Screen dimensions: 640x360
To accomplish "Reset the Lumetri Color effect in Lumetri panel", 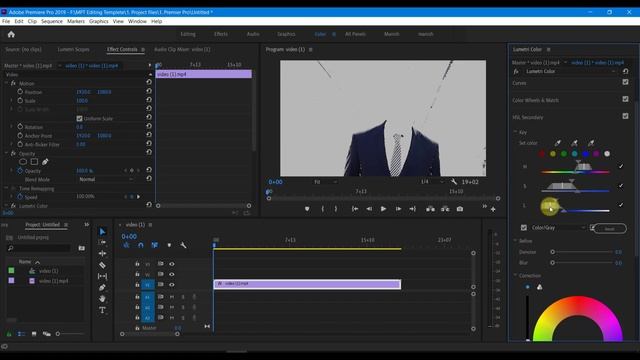I will 625,71.
